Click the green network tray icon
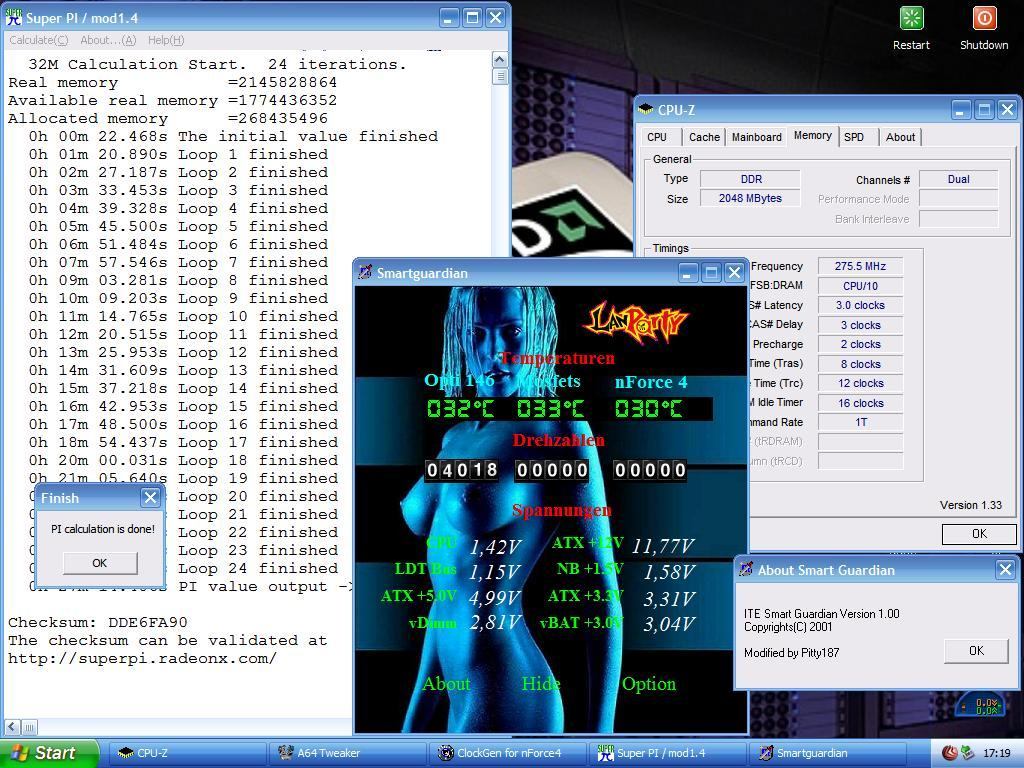This screenshot has width=1024, height=768. point(967,753)
